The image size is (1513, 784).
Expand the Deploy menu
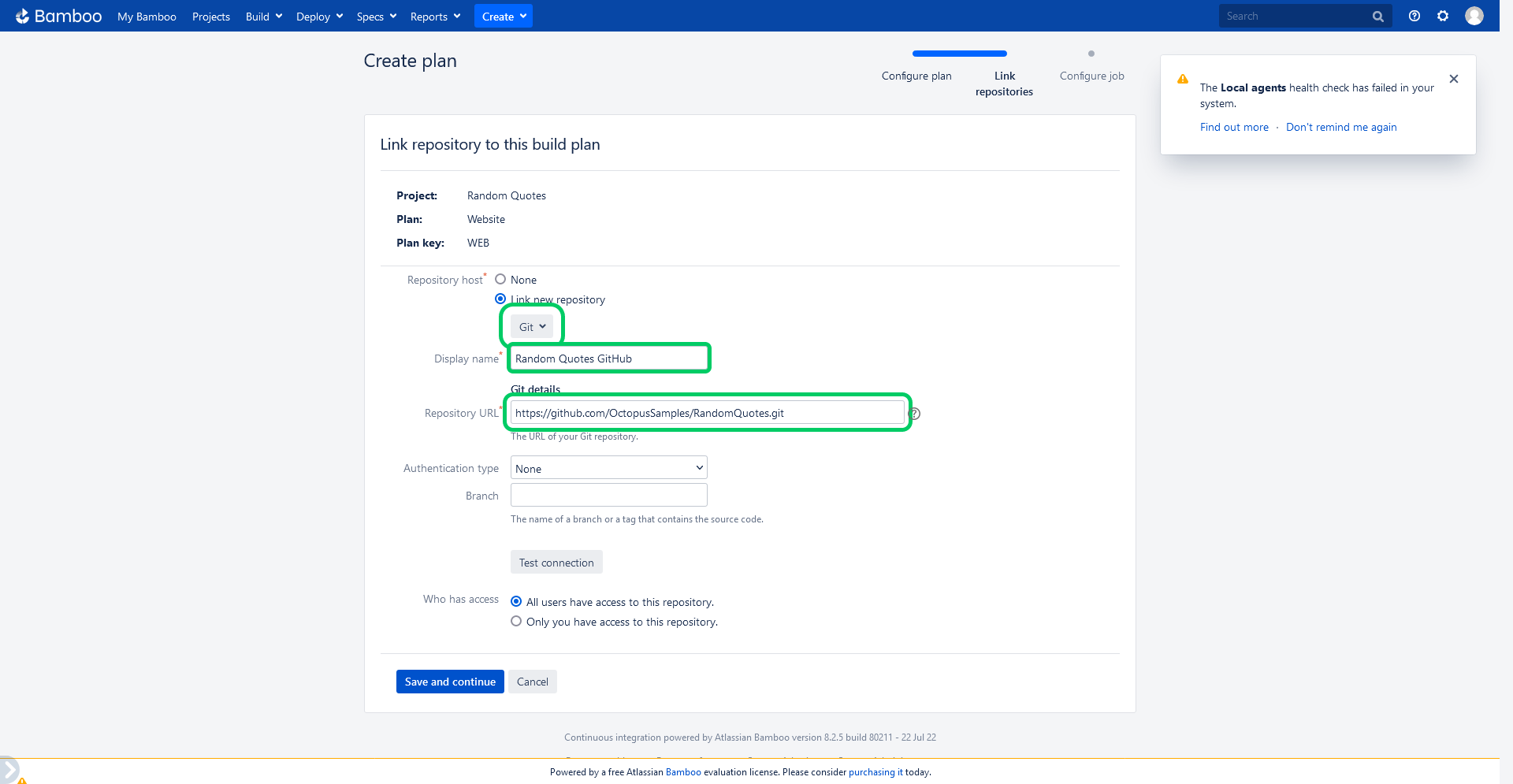pyautogui.click(x=319, y=17)
